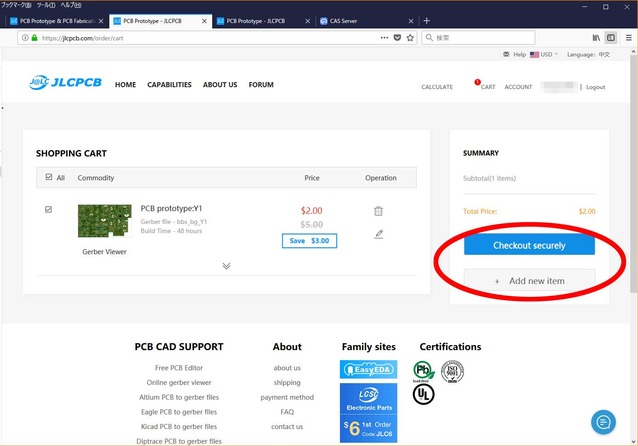
Task: Open the Firefox hamburger menu
Action: pyautogui.click(x=629, y=38)
